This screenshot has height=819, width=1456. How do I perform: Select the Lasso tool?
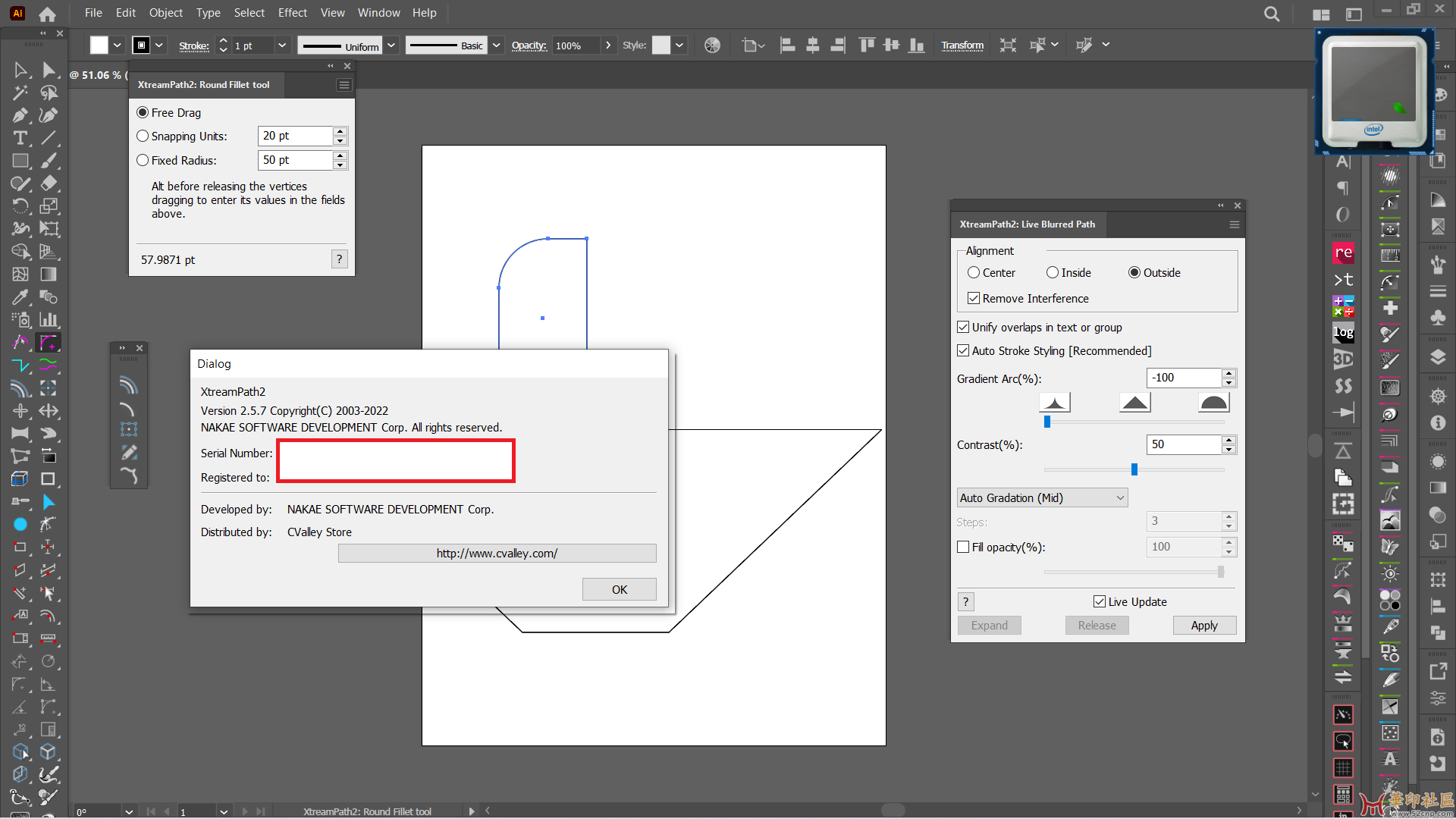(49, 93)
